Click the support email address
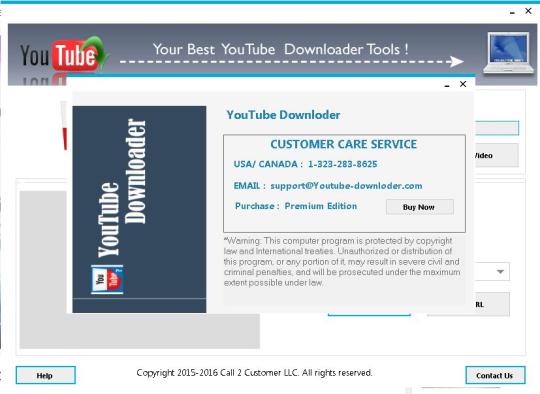Viewport: 540px width, 394px height. tap(346, 186)
